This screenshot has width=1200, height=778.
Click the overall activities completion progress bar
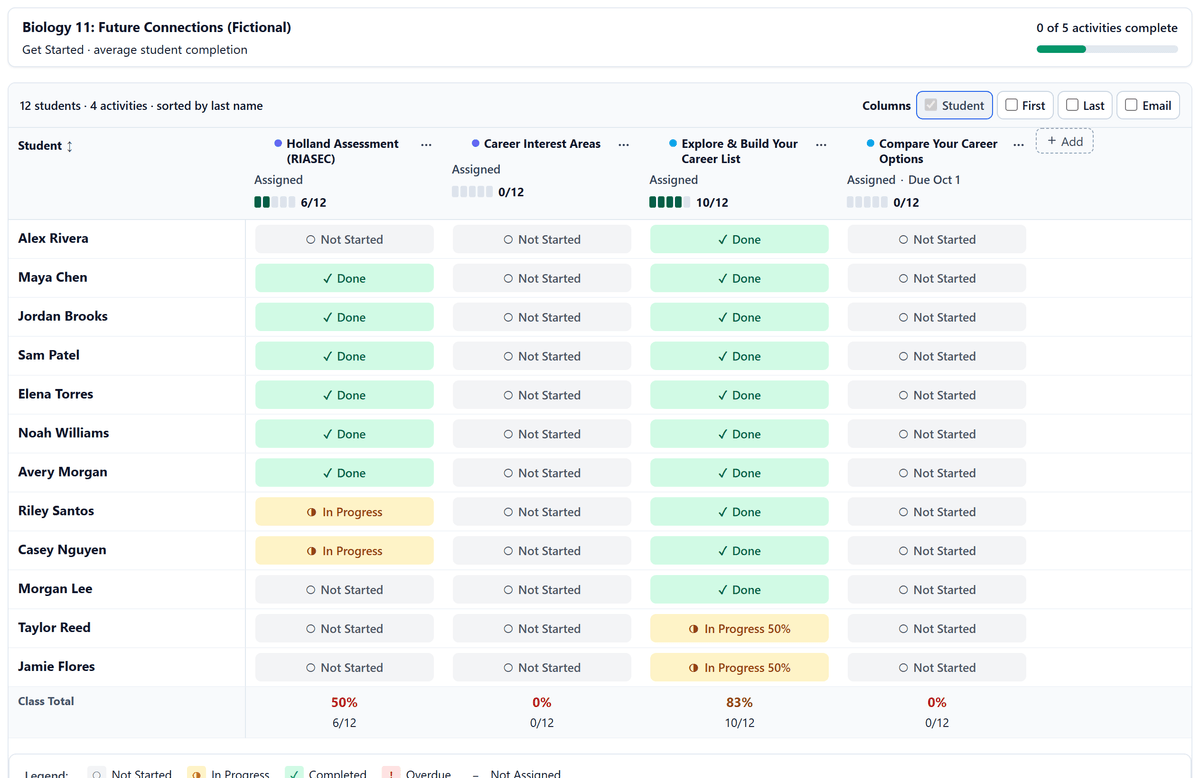1107,49
